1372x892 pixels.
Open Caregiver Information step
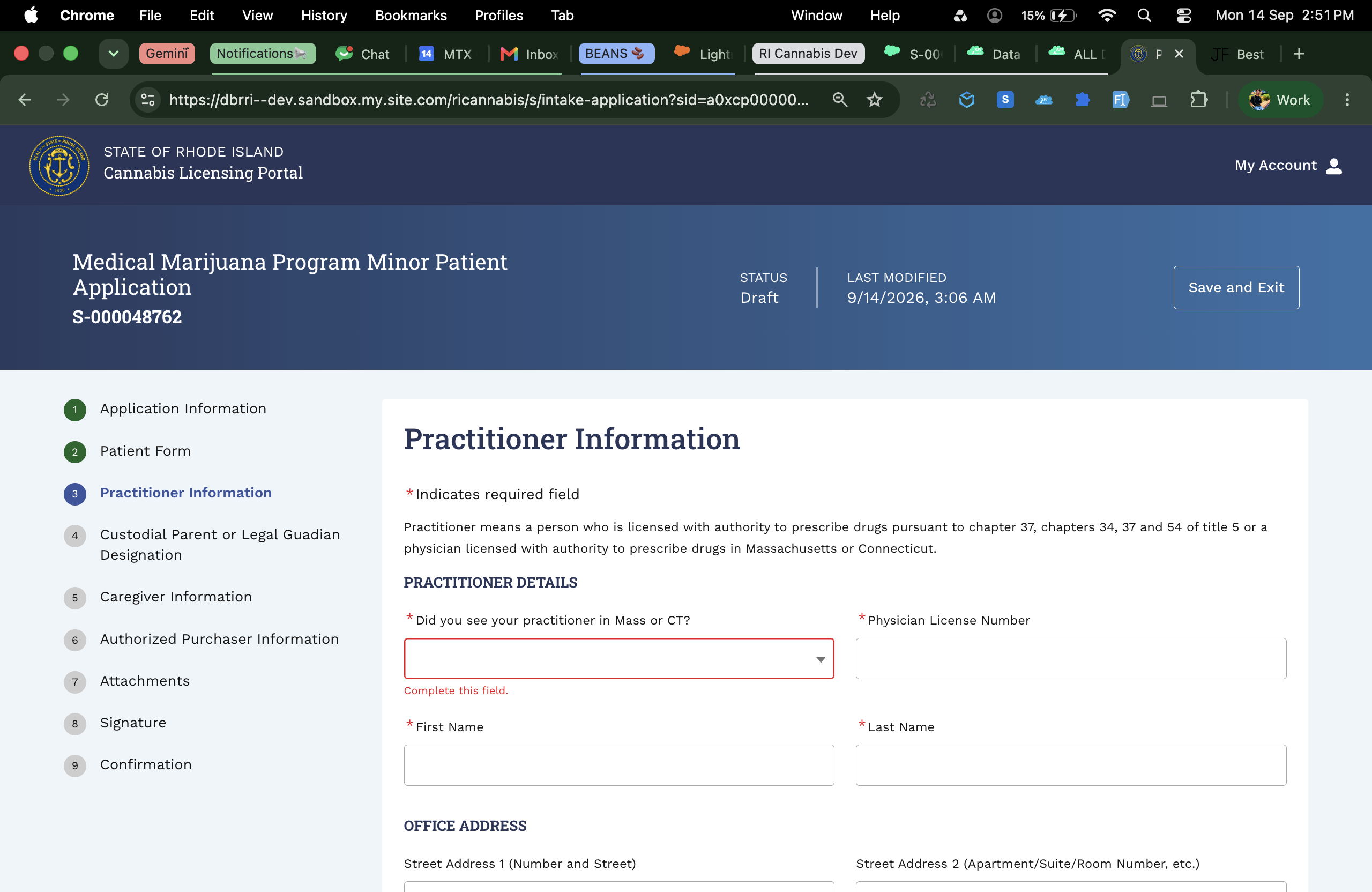pyautogui.click(x=176, y=597)
